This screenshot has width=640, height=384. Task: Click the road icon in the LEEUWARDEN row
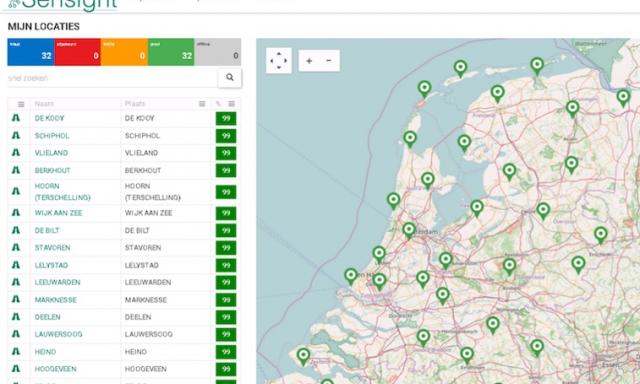pos(16,282)
